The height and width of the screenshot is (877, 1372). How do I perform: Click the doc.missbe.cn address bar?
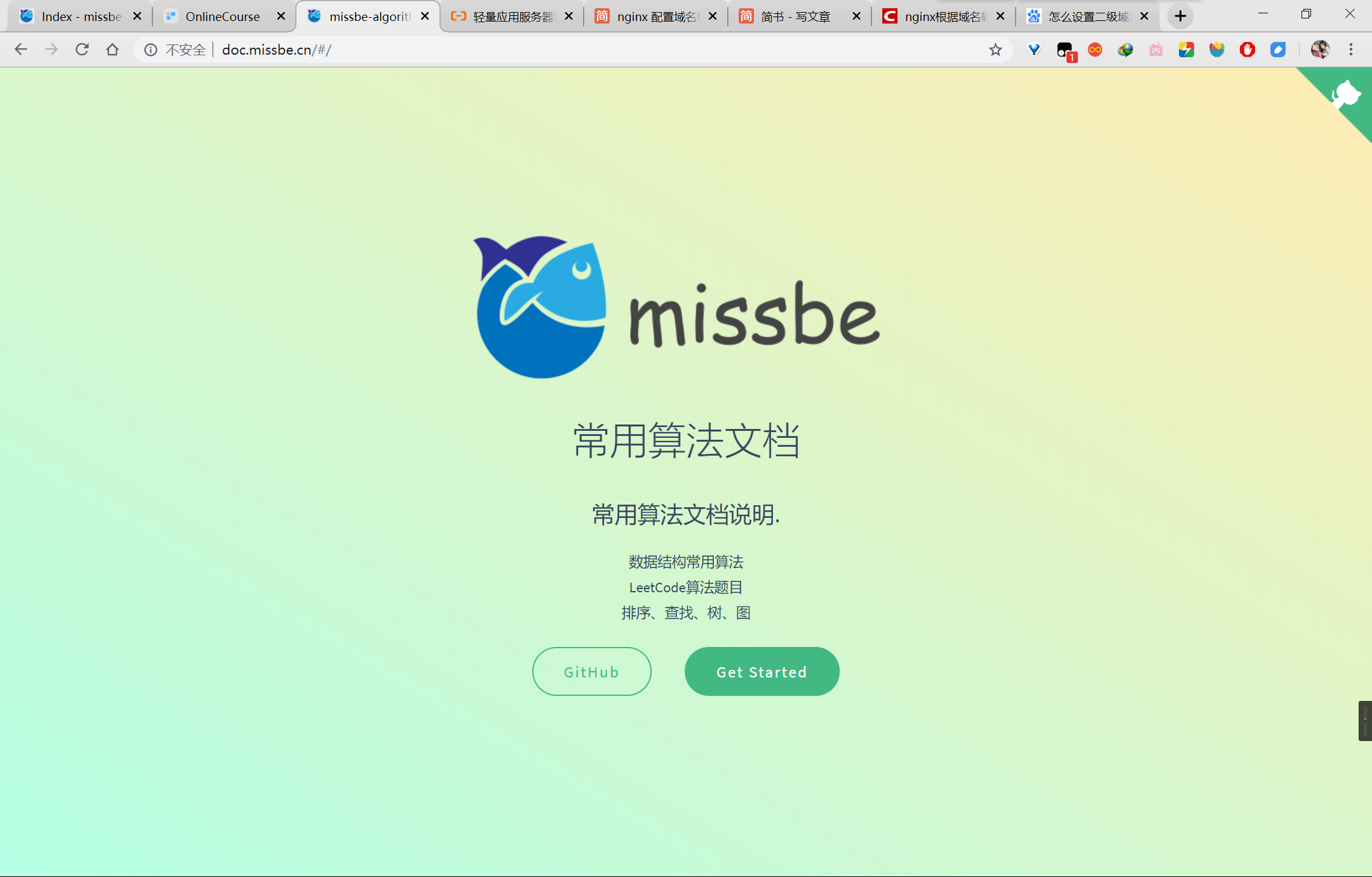click(x=572, y=50)
